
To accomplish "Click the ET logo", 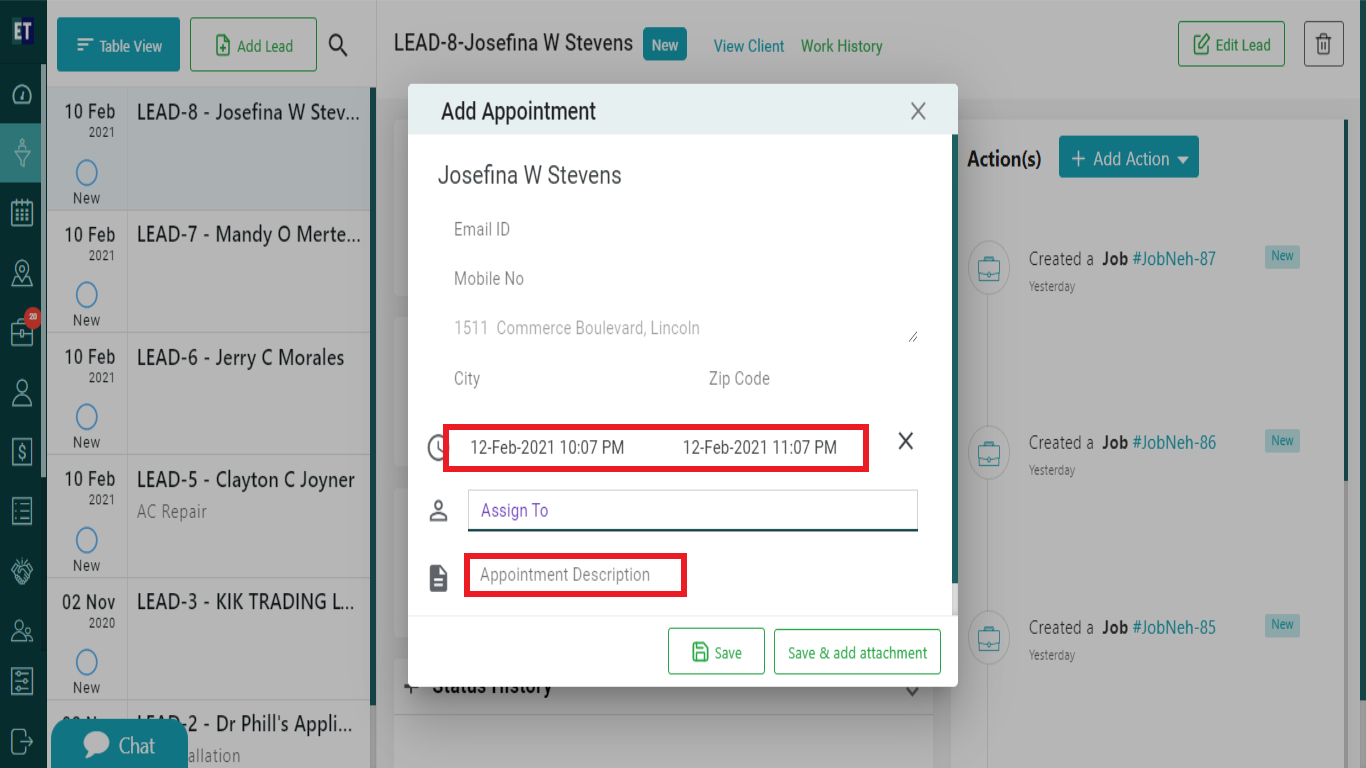I will coord(22,31).
